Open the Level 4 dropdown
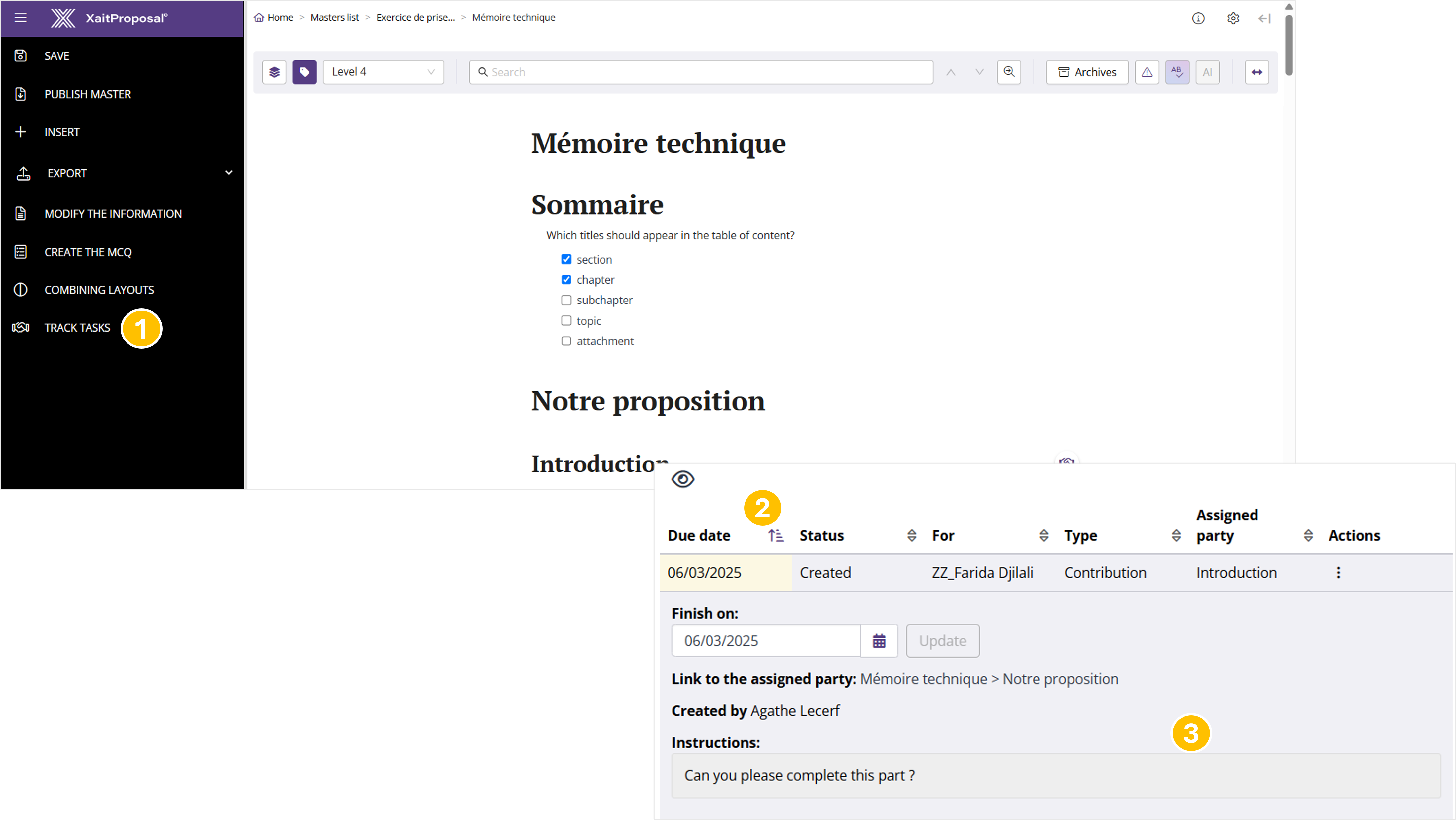1456x820 pixels. coord(383,72)
